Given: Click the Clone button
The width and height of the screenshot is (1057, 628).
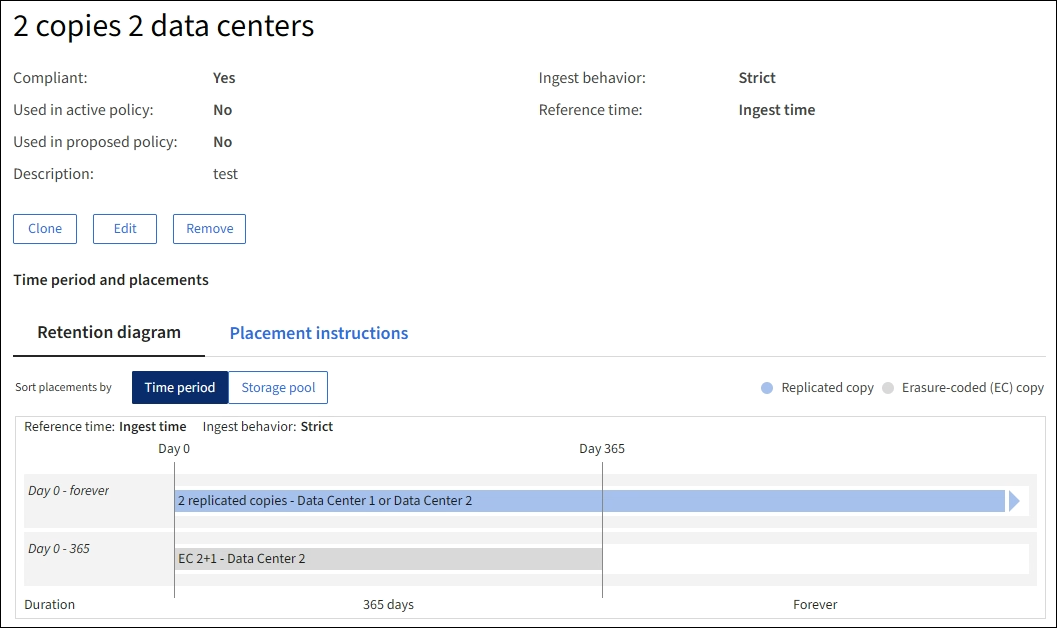Looking at the screenshot, I should [45, 229].
